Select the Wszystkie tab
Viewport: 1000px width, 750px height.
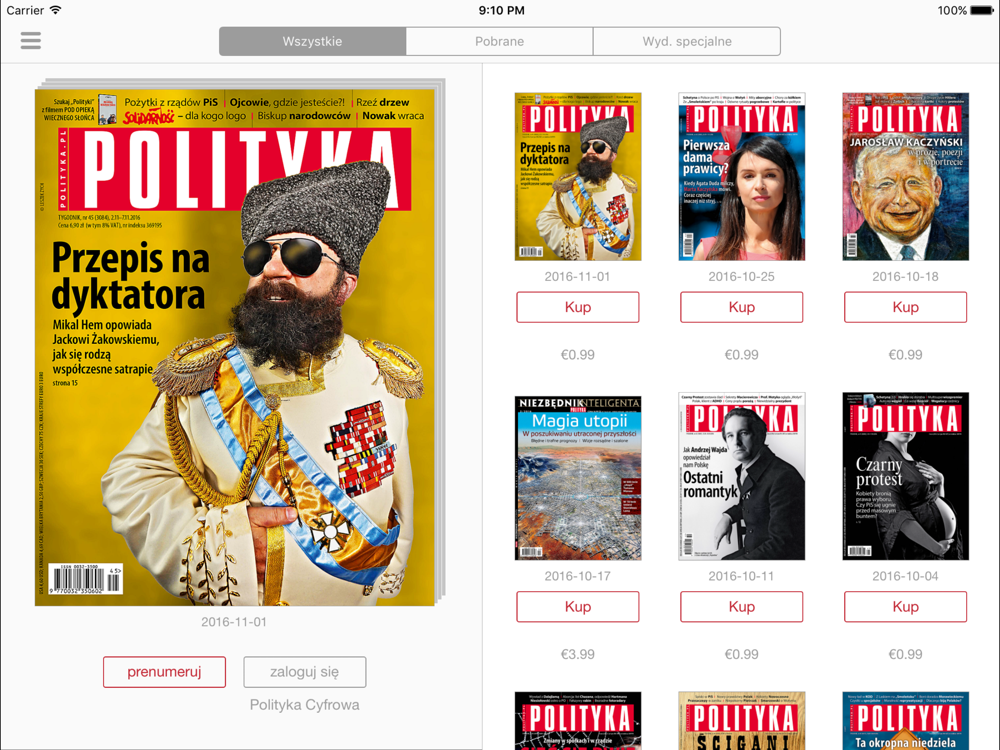point(312,41)
